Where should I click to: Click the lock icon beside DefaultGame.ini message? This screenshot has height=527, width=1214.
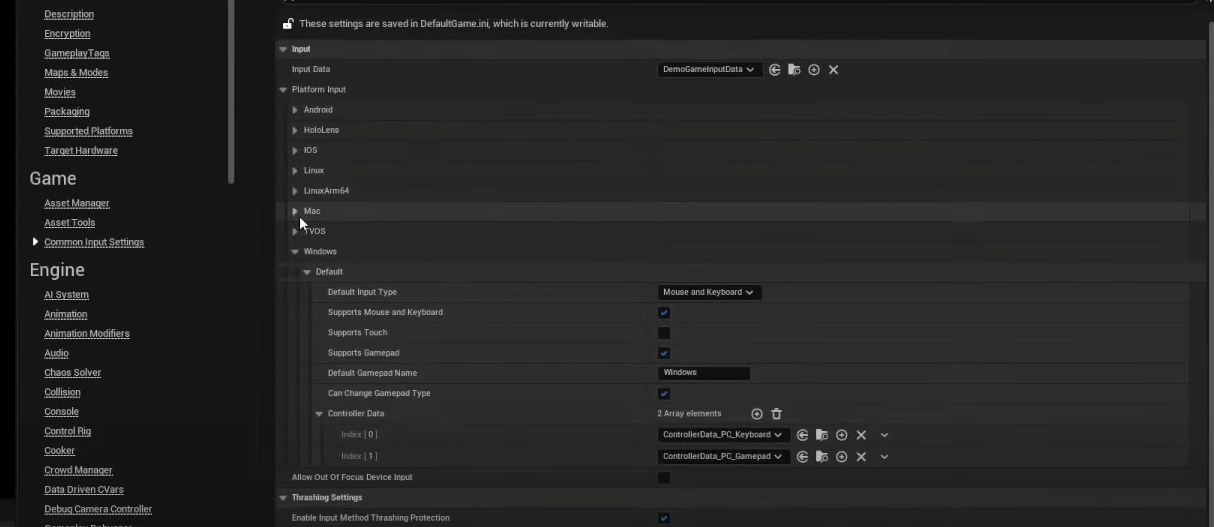pos(288,23)
